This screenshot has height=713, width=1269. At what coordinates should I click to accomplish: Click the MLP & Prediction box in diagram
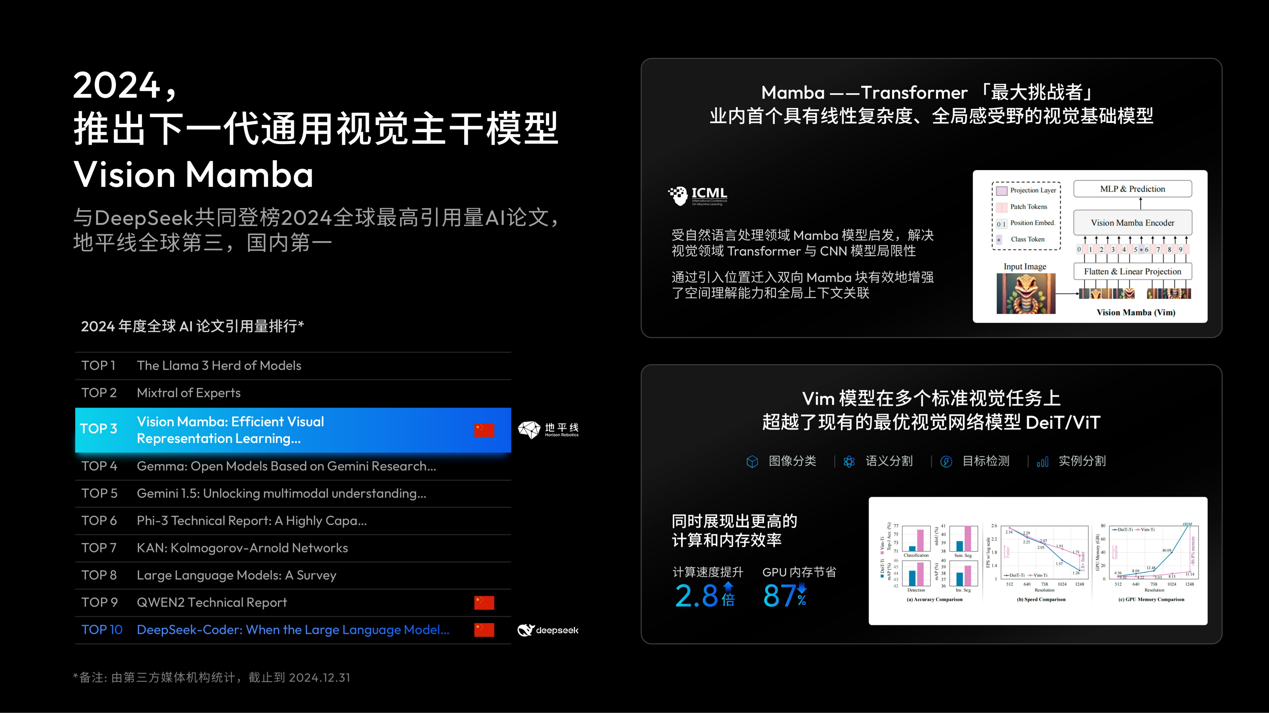coord(1133,189)
